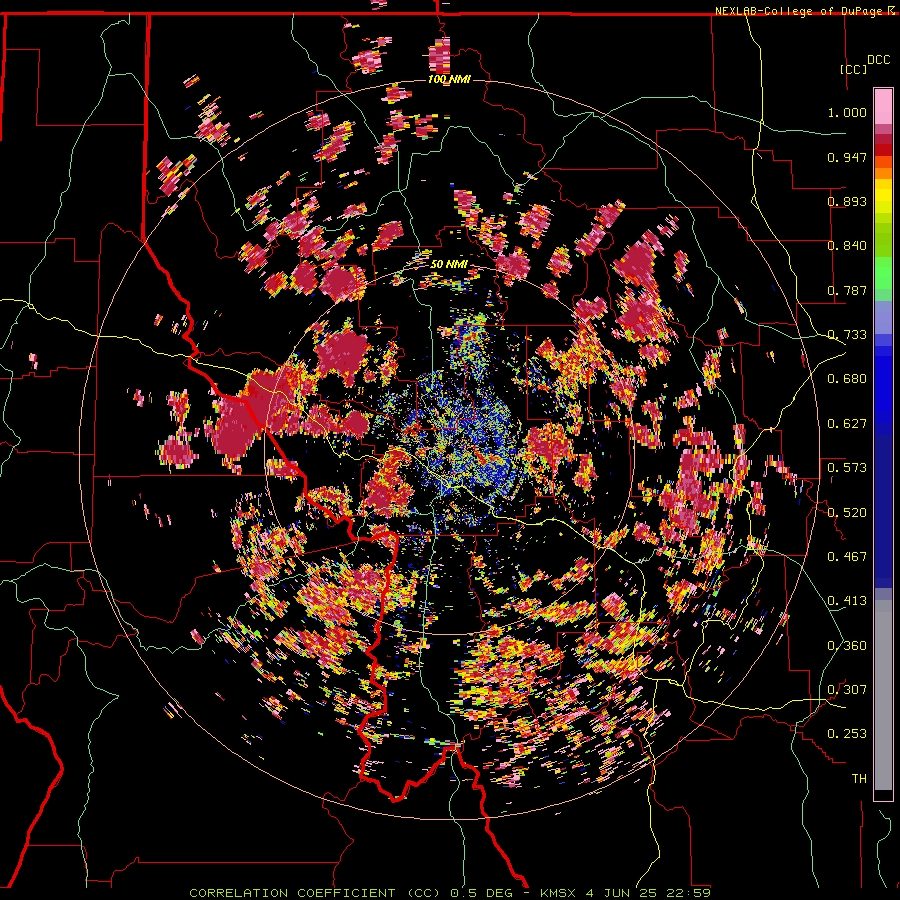This screenshot has height=900, width=900.
Task: Click the 0.840 legend value
Action: point(847,246)
